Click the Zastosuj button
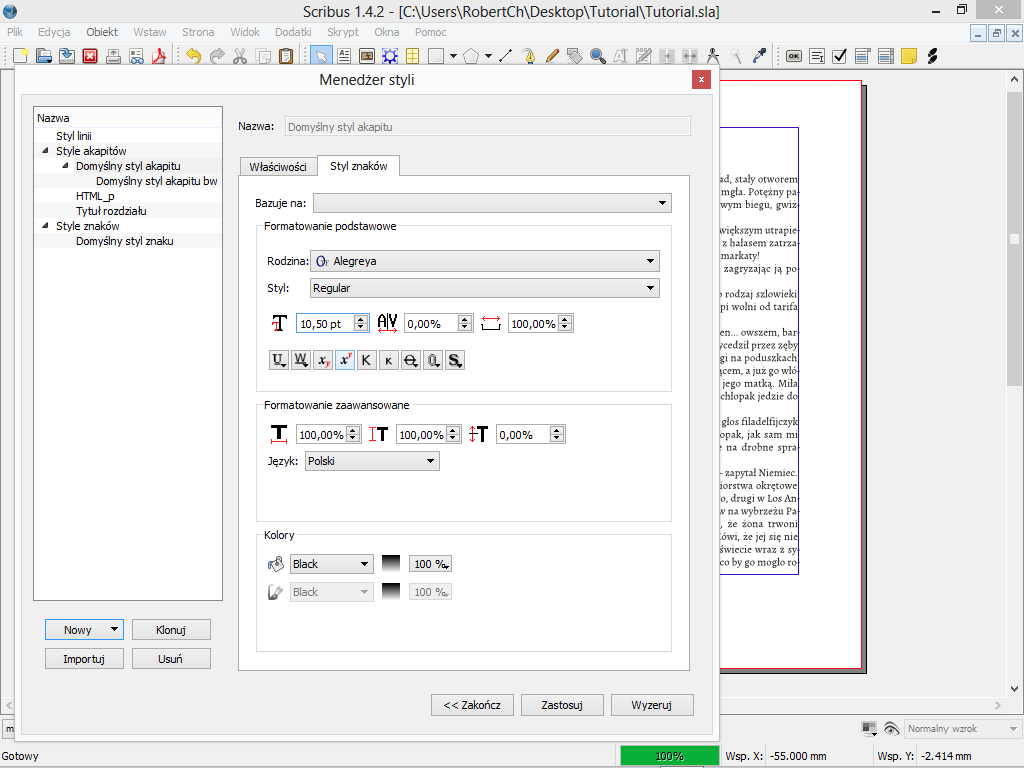Viewport: 1024px width, 768px height. click(562, 705)
